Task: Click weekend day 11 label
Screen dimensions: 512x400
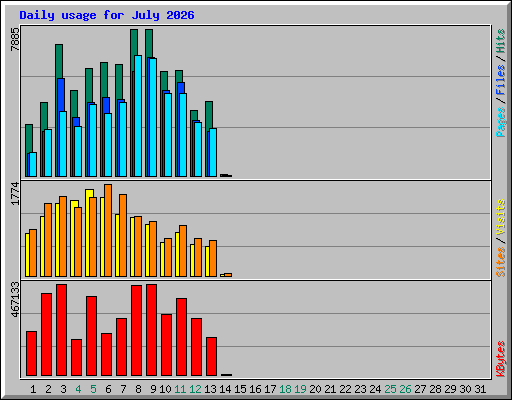Action: click(180, 389)
